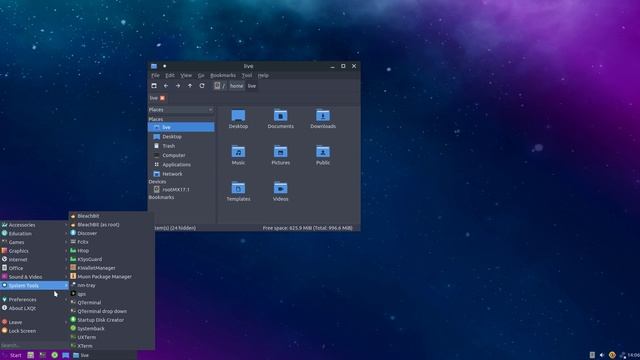Screen dimensions: 640x360
Task: Launch nm-tray from System Tools
Action: point(111,285)
